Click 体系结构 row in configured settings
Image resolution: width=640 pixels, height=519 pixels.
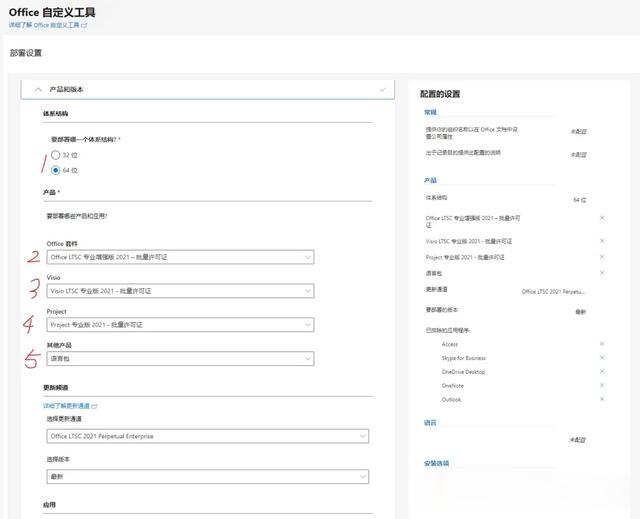pyautogui.click(x=436, y=197)
